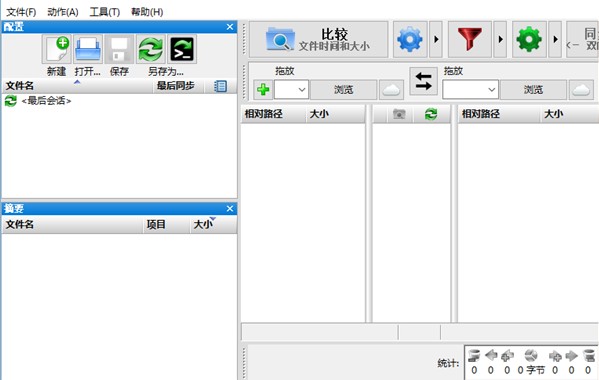Open comparison settings blue gear
599x380 pixels.
click(410, 39)
